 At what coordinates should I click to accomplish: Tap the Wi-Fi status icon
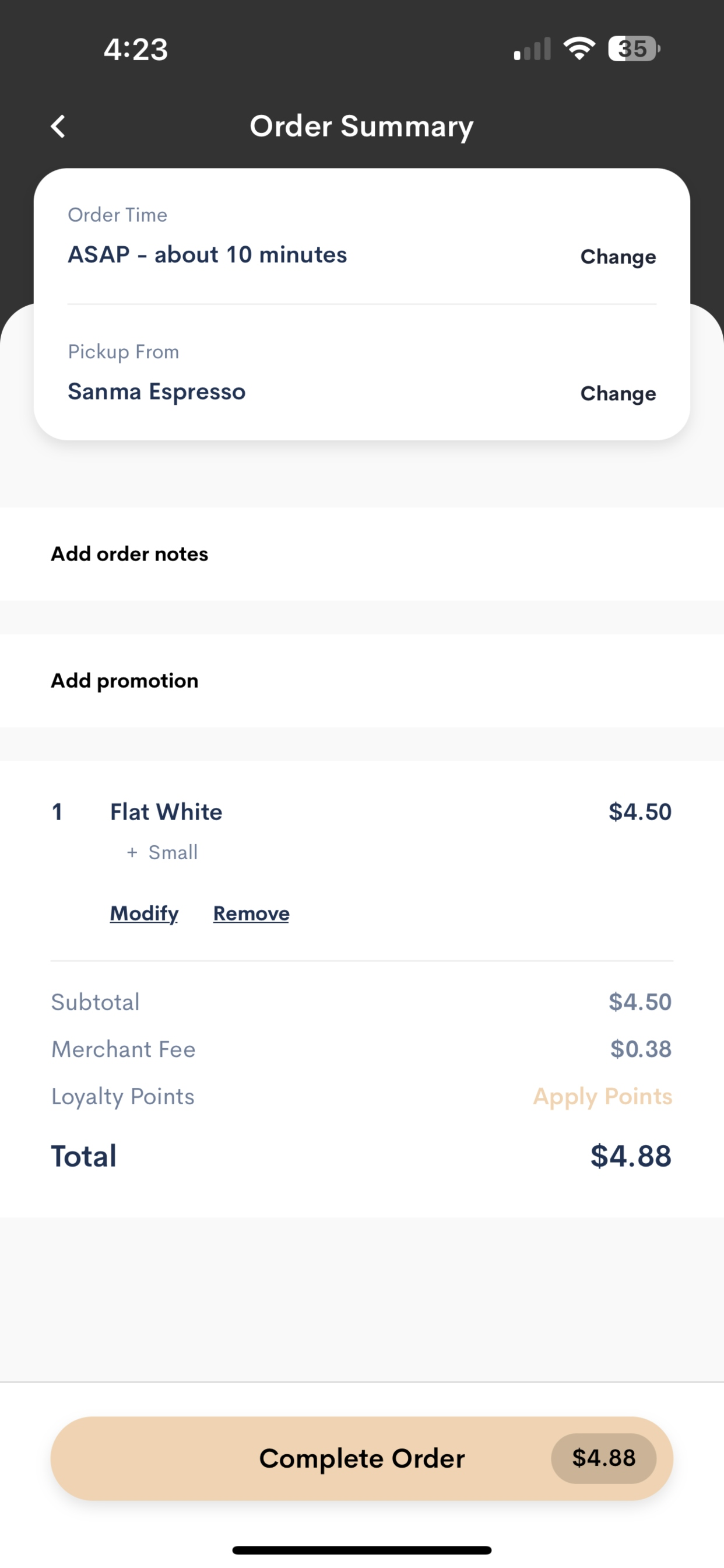pos(579,48)
